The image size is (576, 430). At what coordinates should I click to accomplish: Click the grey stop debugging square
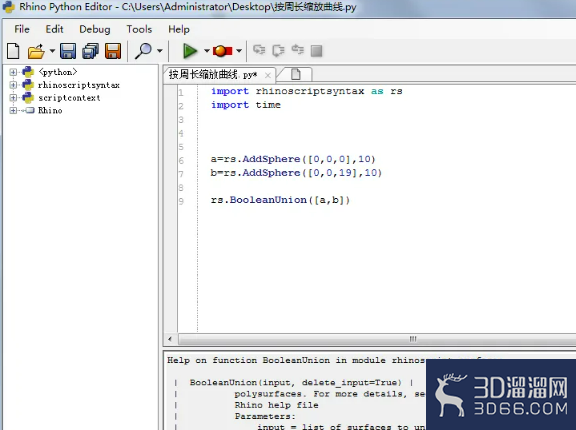click(316, 51)
